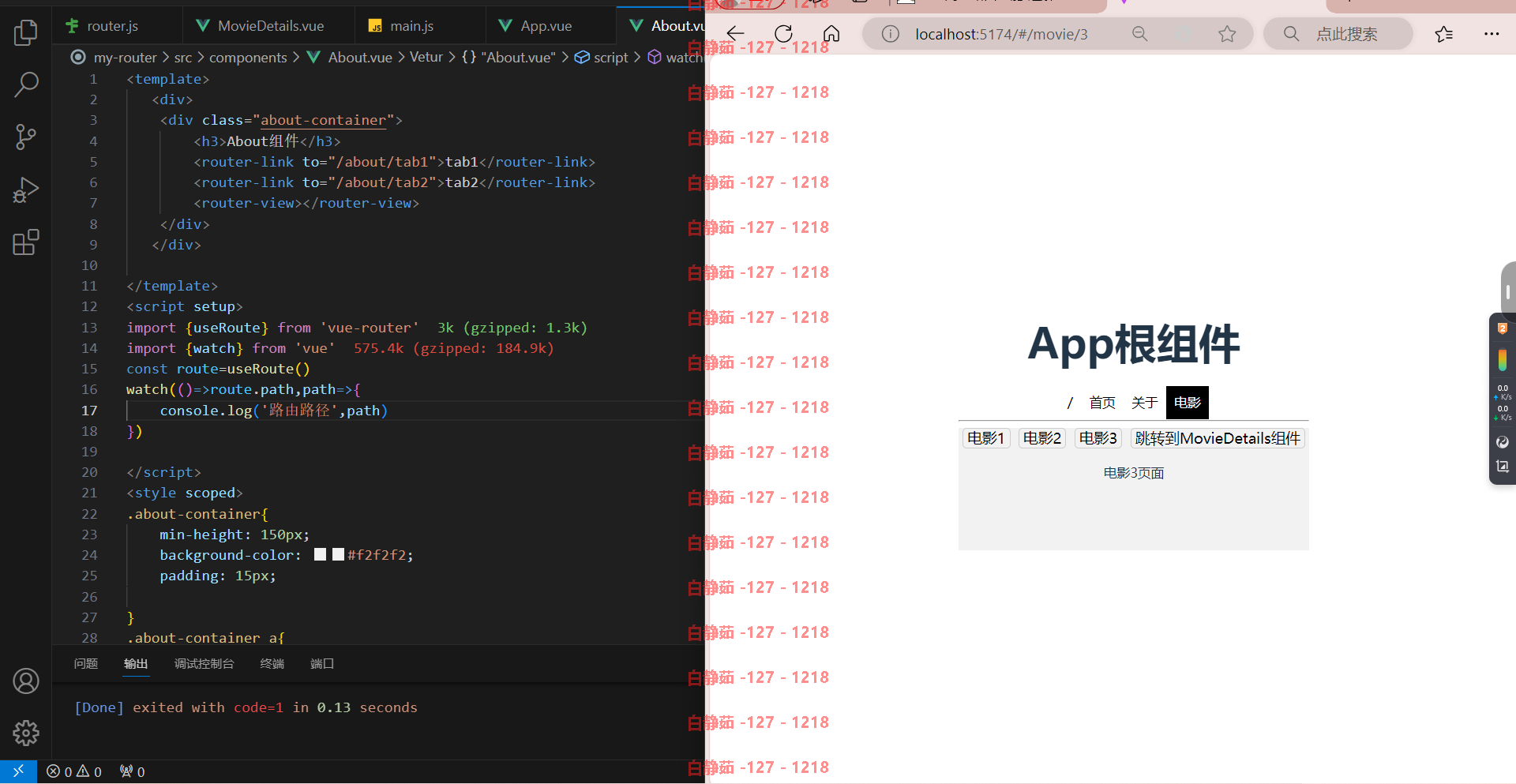
Task: Refresh the browser page
Action: (783, 34)
